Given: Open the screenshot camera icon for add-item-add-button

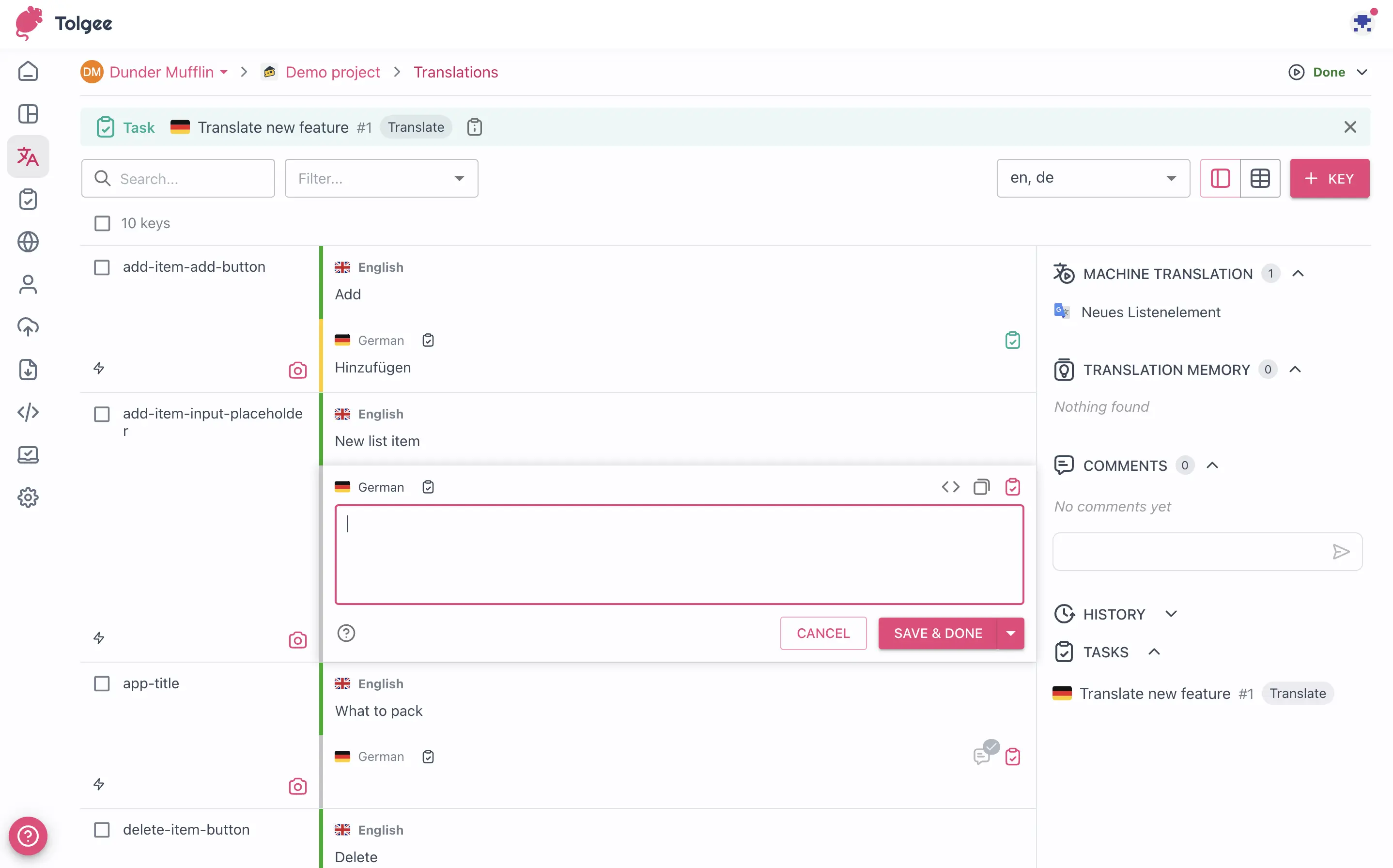Looking at the screenshot, I should pos(297,370).
